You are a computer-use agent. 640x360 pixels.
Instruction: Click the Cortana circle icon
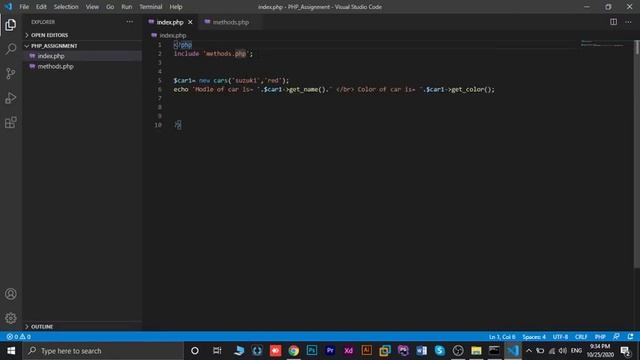click(x=195, y=351)
